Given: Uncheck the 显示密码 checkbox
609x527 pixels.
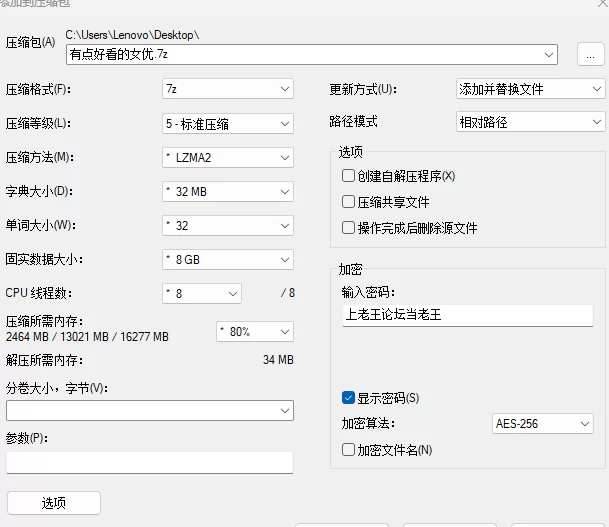Looking at the screenshot, I should (348, 398).
